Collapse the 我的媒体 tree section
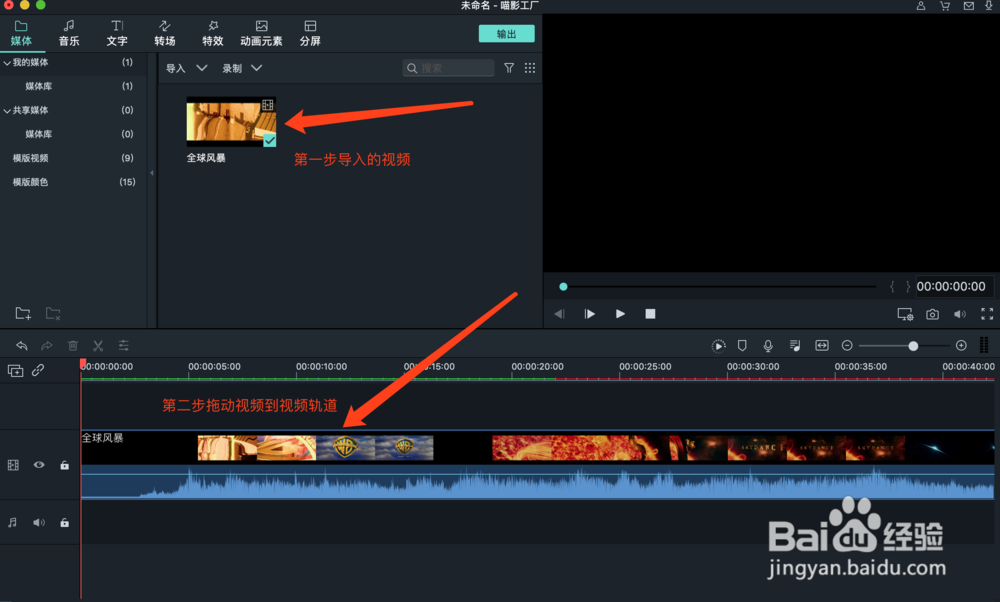Screen dimensions: 1000x602 coord(7,62)
